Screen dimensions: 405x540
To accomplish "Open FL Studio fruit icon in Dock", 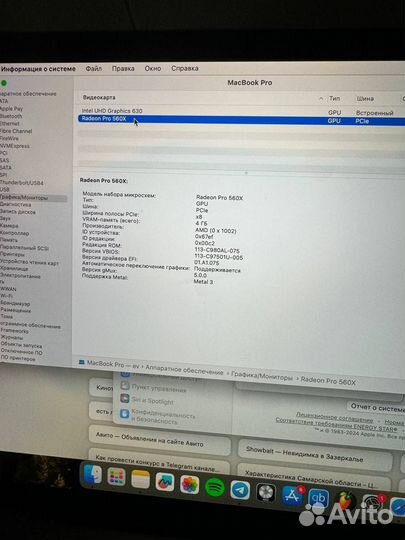I will [345, 501].
